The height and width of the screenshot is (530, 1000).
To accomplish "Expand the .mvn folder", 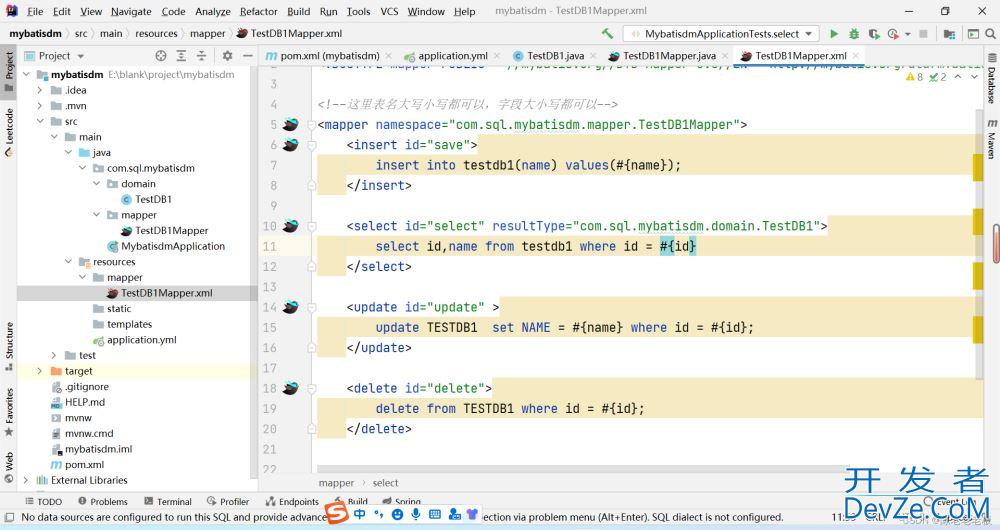I will point(40,106).
